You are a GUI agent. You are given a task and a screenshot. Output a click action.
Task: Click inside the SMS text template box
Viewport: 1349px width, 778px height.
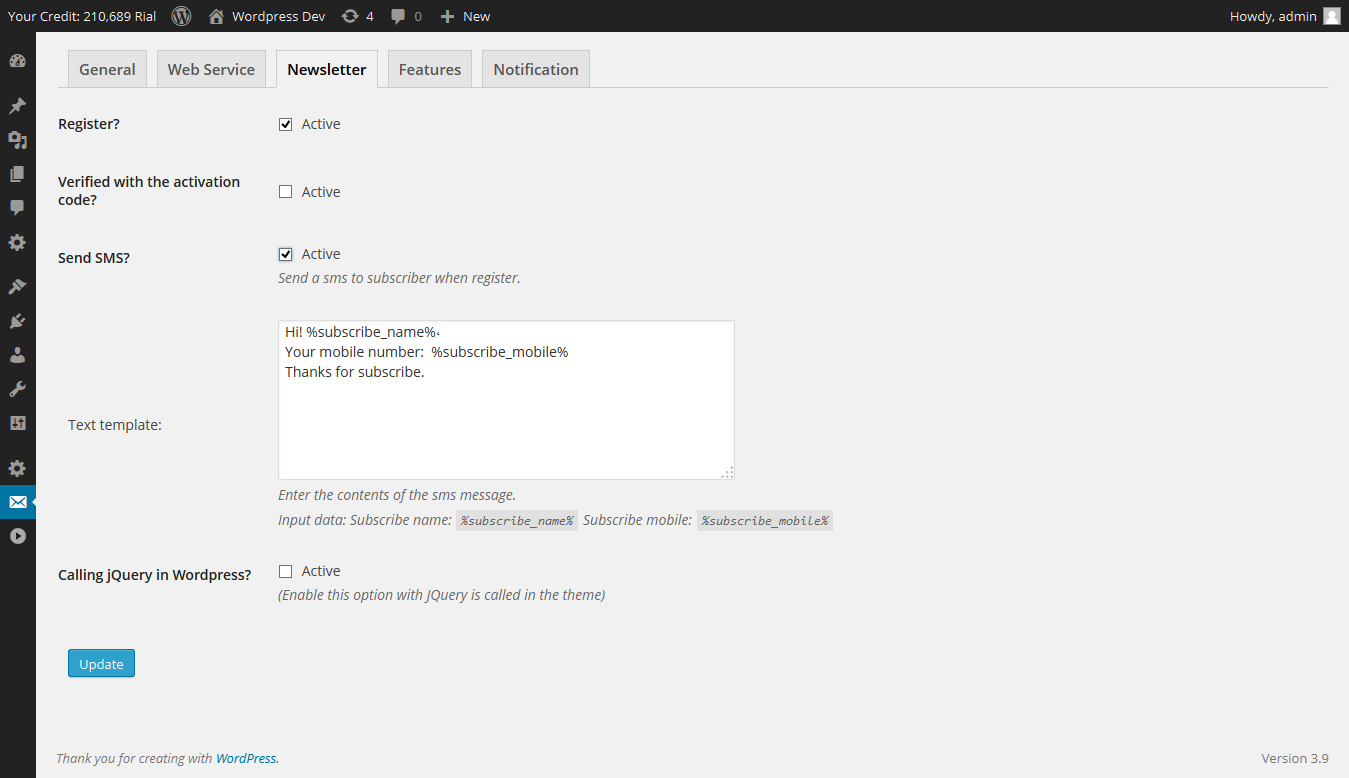click(x=506, y=420)
